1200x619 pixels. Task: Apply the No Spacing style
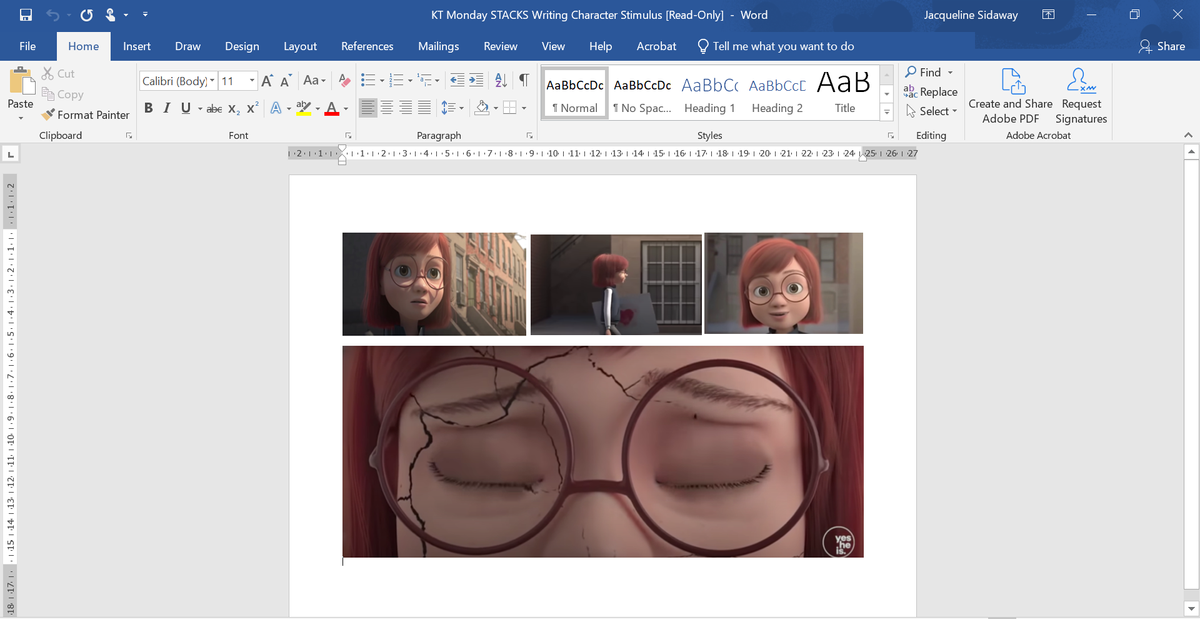coord(642,94)
